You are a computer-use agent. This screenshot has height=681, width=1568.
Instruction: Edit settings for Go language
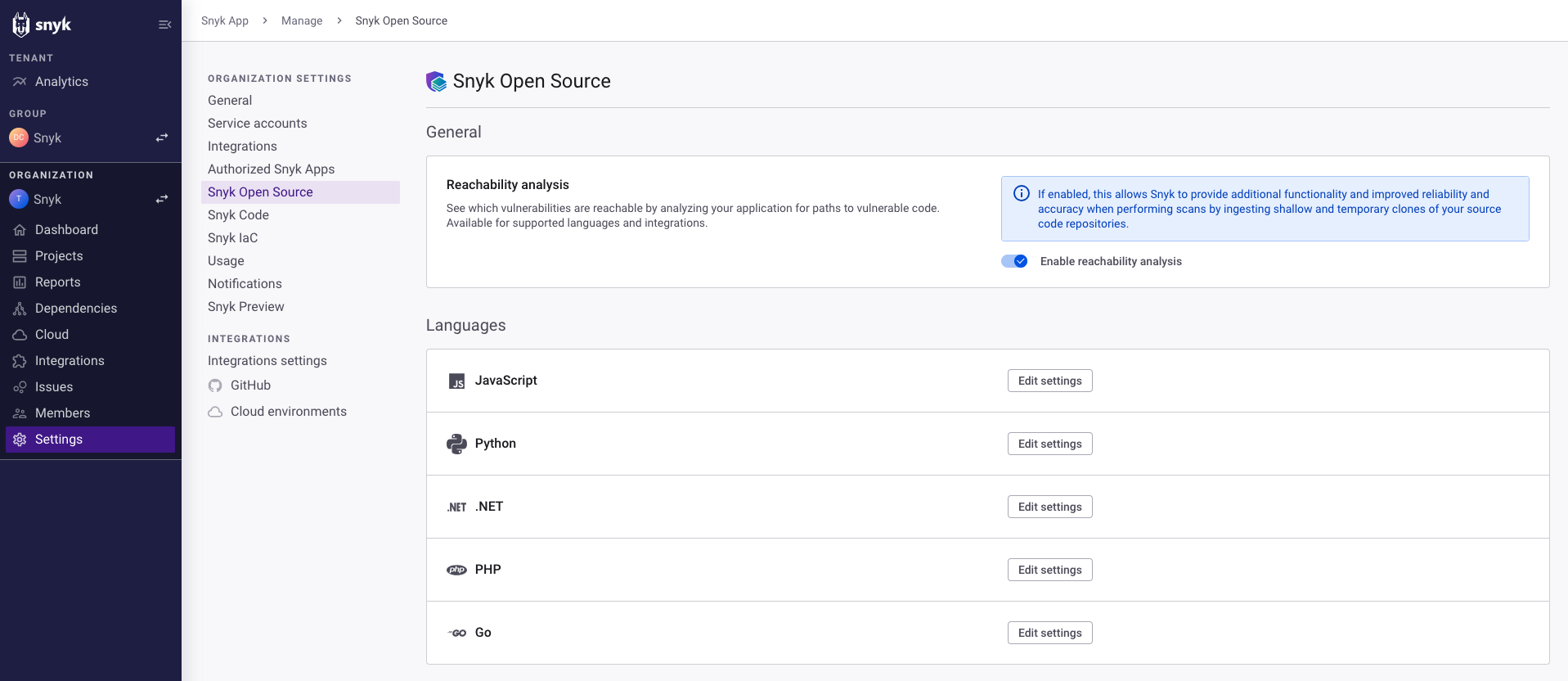click(1050, 633)
